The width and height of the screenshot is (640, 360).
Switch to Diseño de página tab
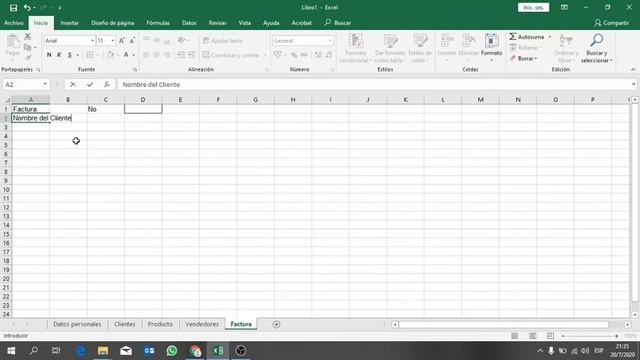click(x=113, y=23)
